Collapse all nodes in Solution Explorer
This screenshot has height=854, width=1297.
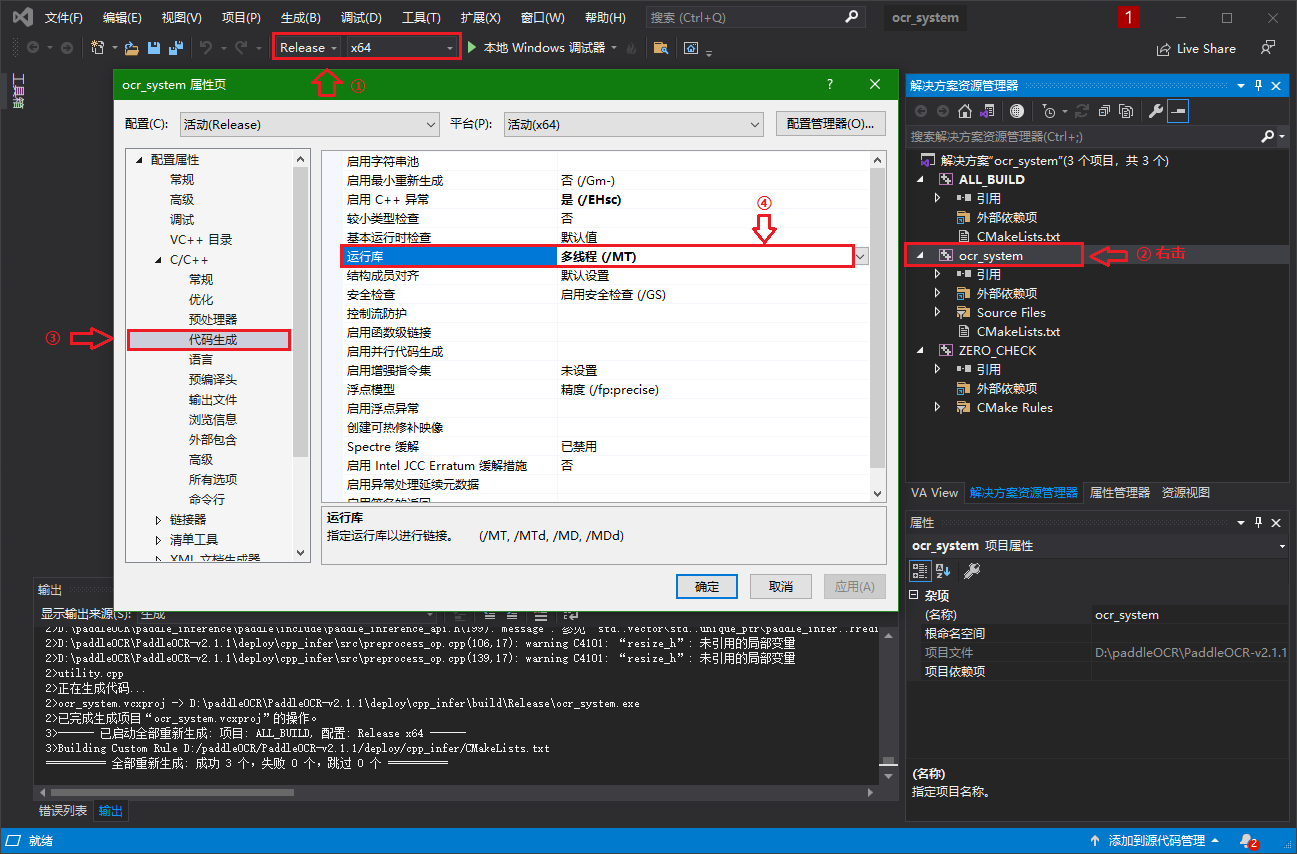(x=1105, y=111)
